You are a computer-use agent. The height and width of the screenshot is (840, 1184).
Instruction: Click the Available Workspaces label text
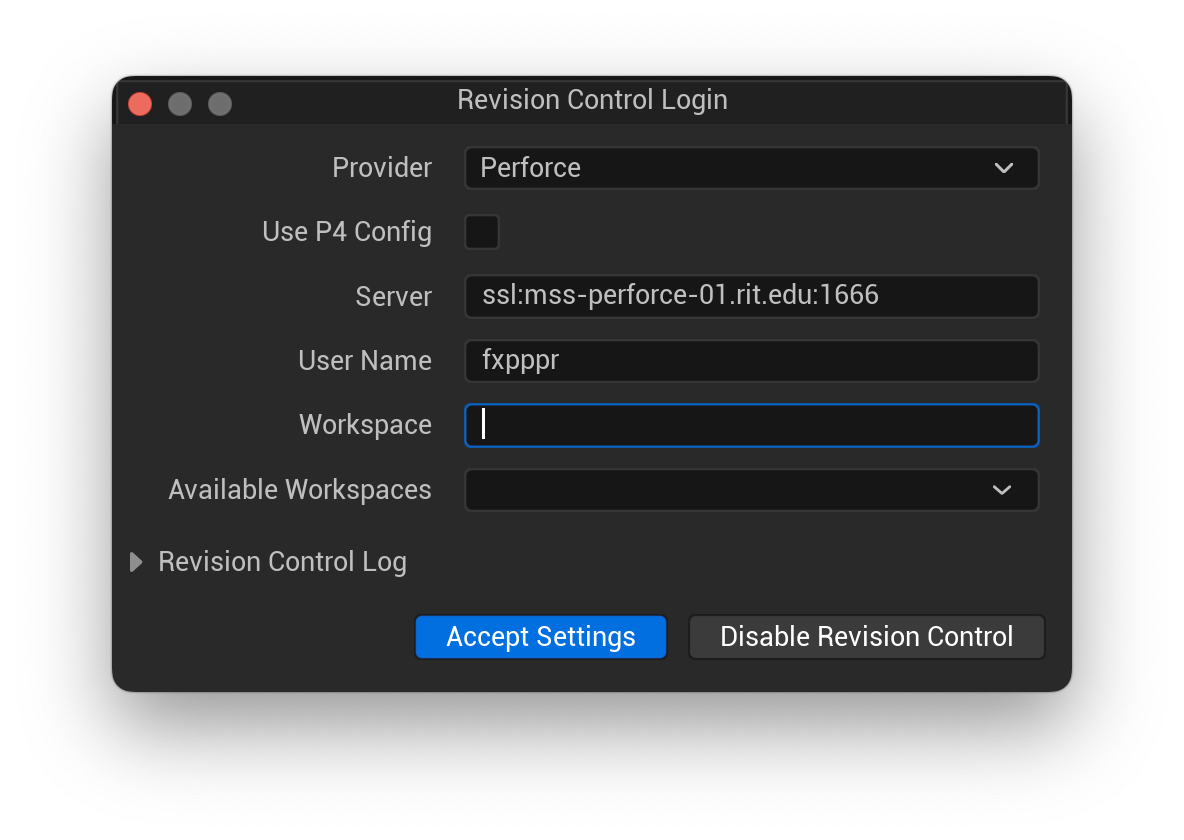click(x=300, y=490)
